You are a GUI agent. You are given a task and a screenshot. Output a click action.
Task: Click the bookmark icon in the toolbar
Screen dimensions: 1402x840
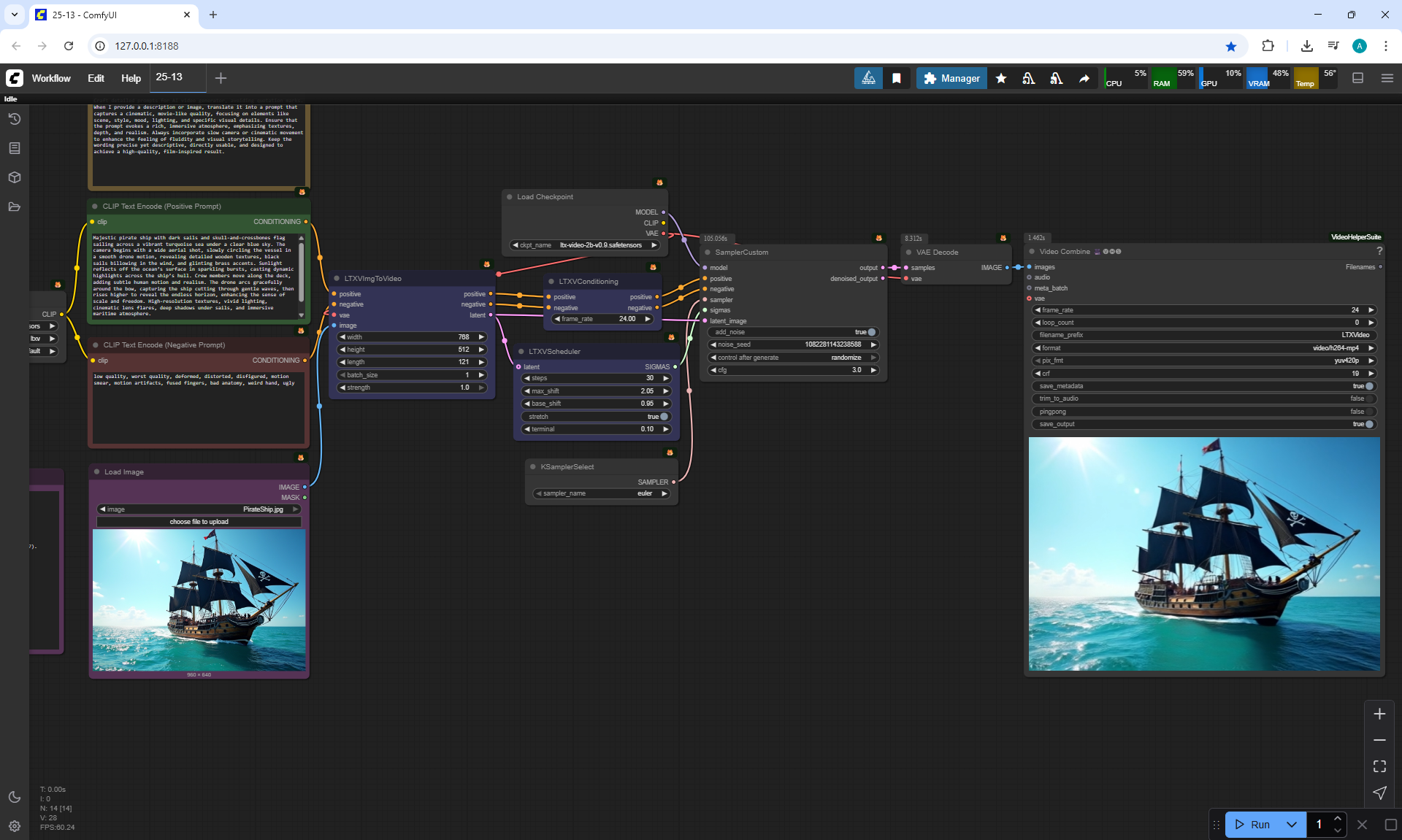pyautogui.click(x=896, y=78)
